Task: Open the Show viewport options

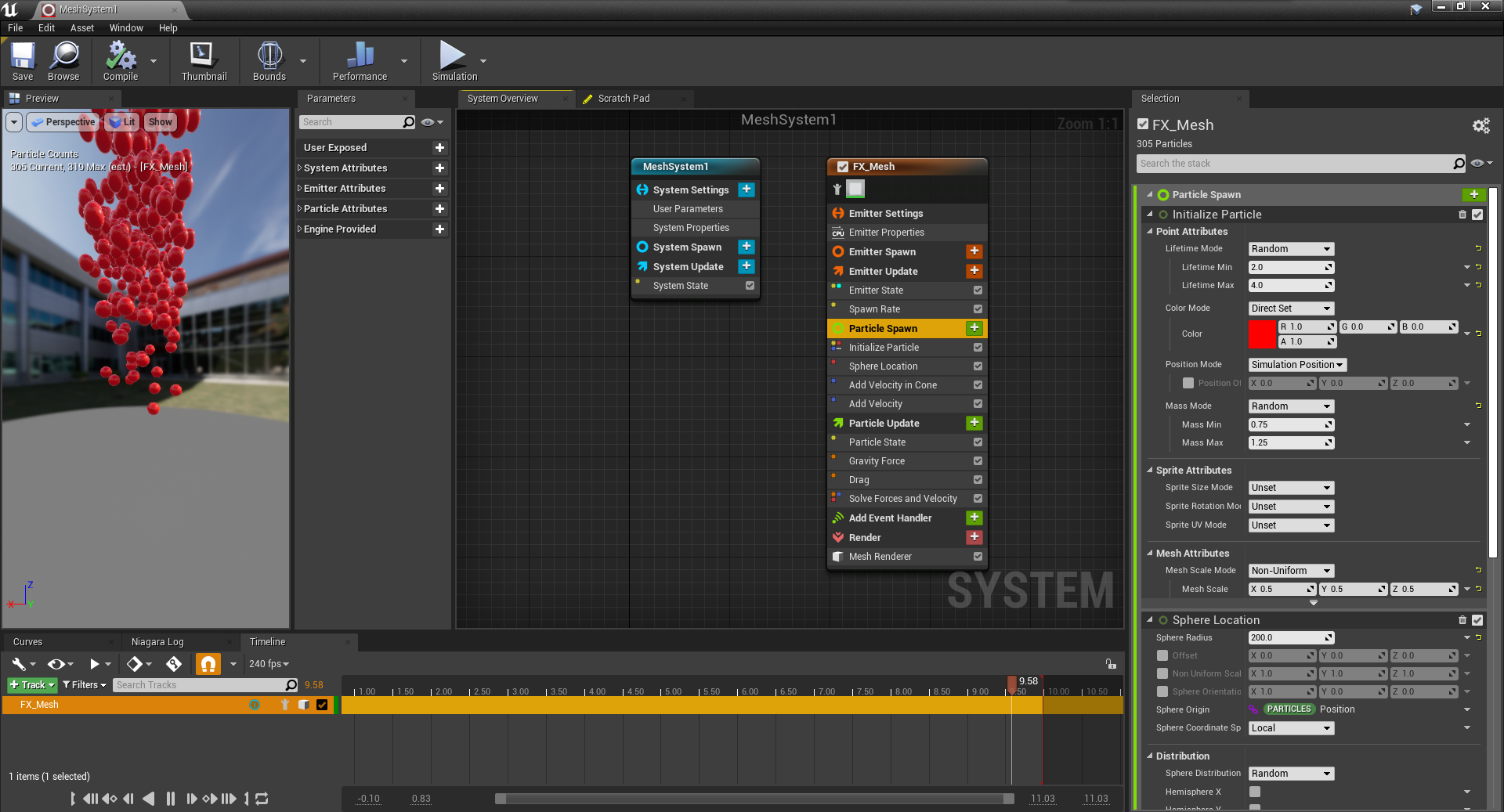Action: (160, 122)
